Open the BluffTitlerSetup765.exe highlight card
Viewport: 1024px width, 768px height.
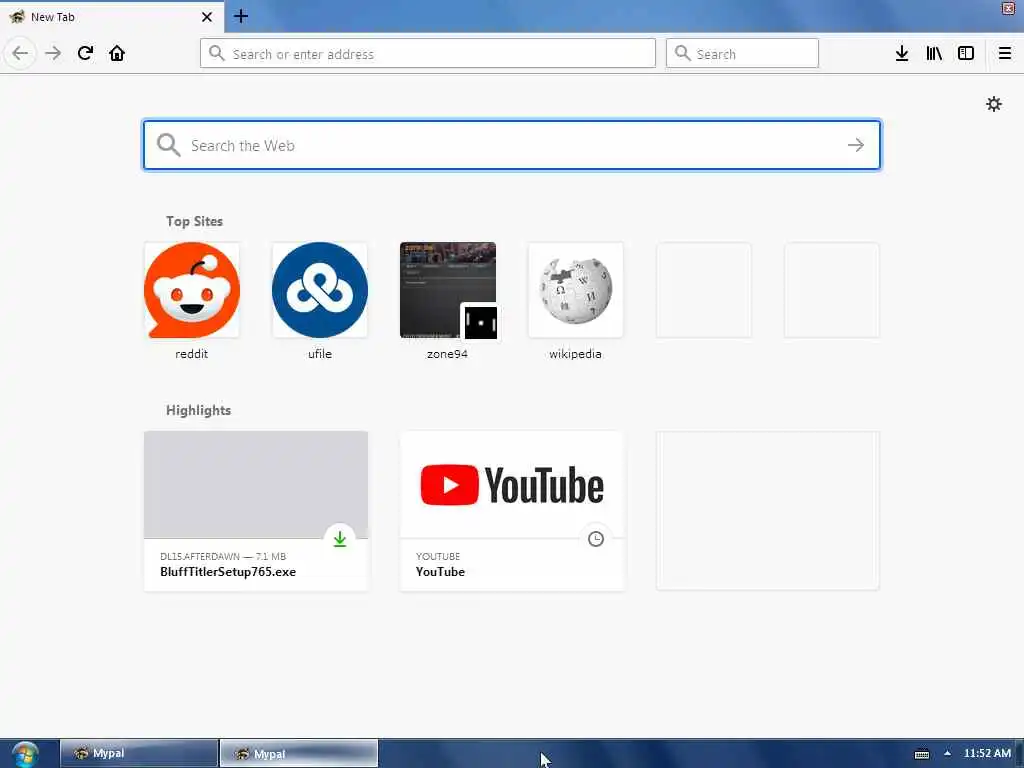pos(256,511)
